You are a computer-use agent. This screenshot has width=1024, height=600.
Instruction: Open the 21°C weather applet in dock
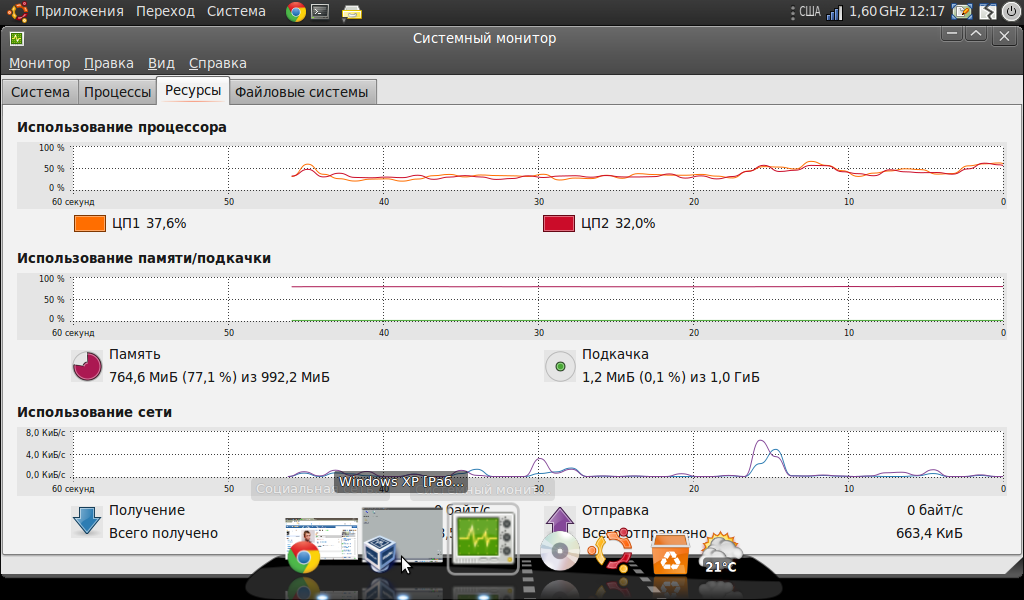coord(721,554)
